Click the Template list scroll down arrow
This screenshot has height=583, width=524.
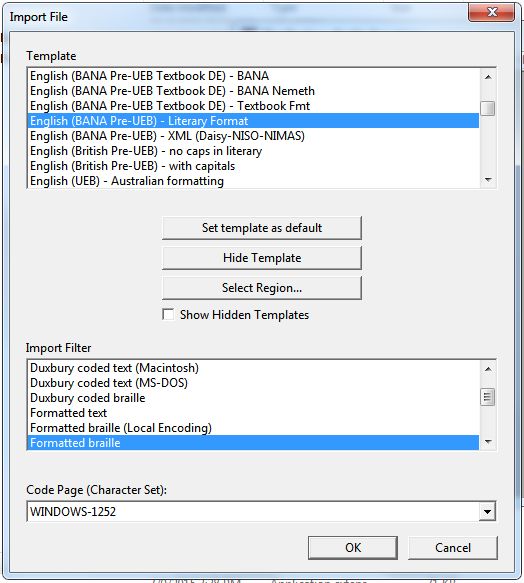point(488,180)
